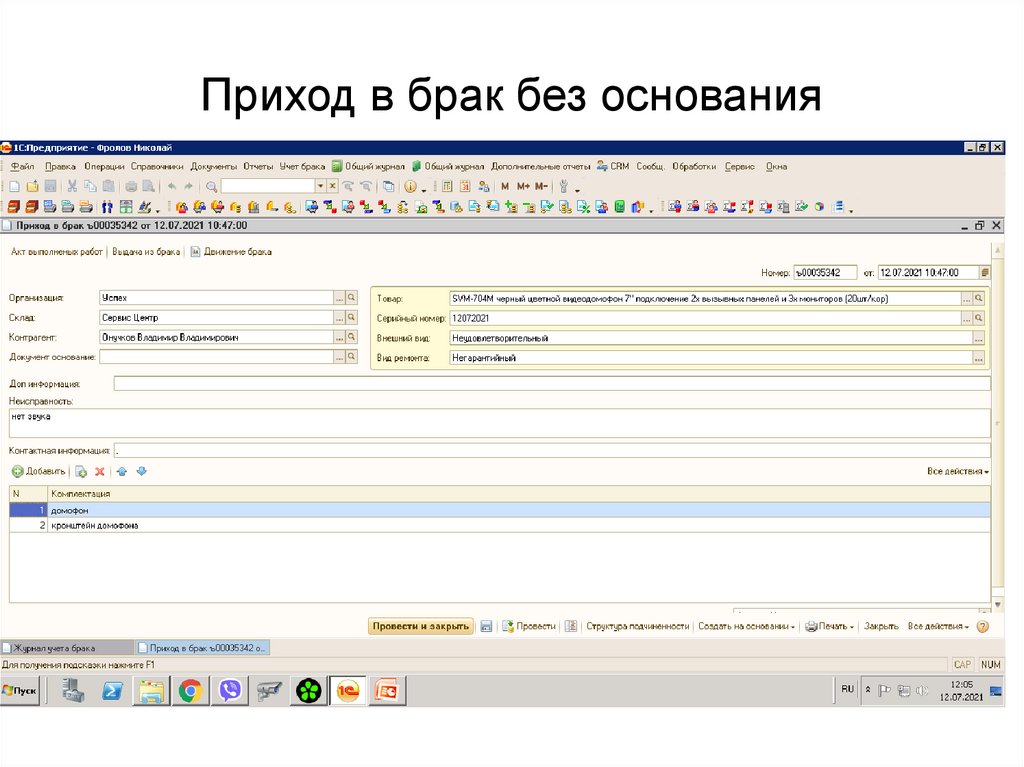
Task: Open Google Chrome from the taskbar
Action: point(190,690)
